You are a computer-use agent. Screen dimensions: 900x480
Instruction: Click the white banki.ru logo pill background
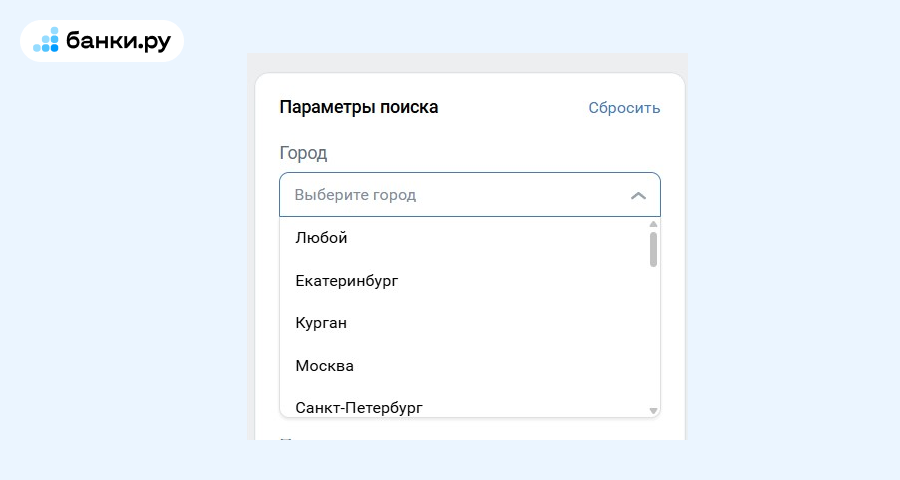(102, 41)
